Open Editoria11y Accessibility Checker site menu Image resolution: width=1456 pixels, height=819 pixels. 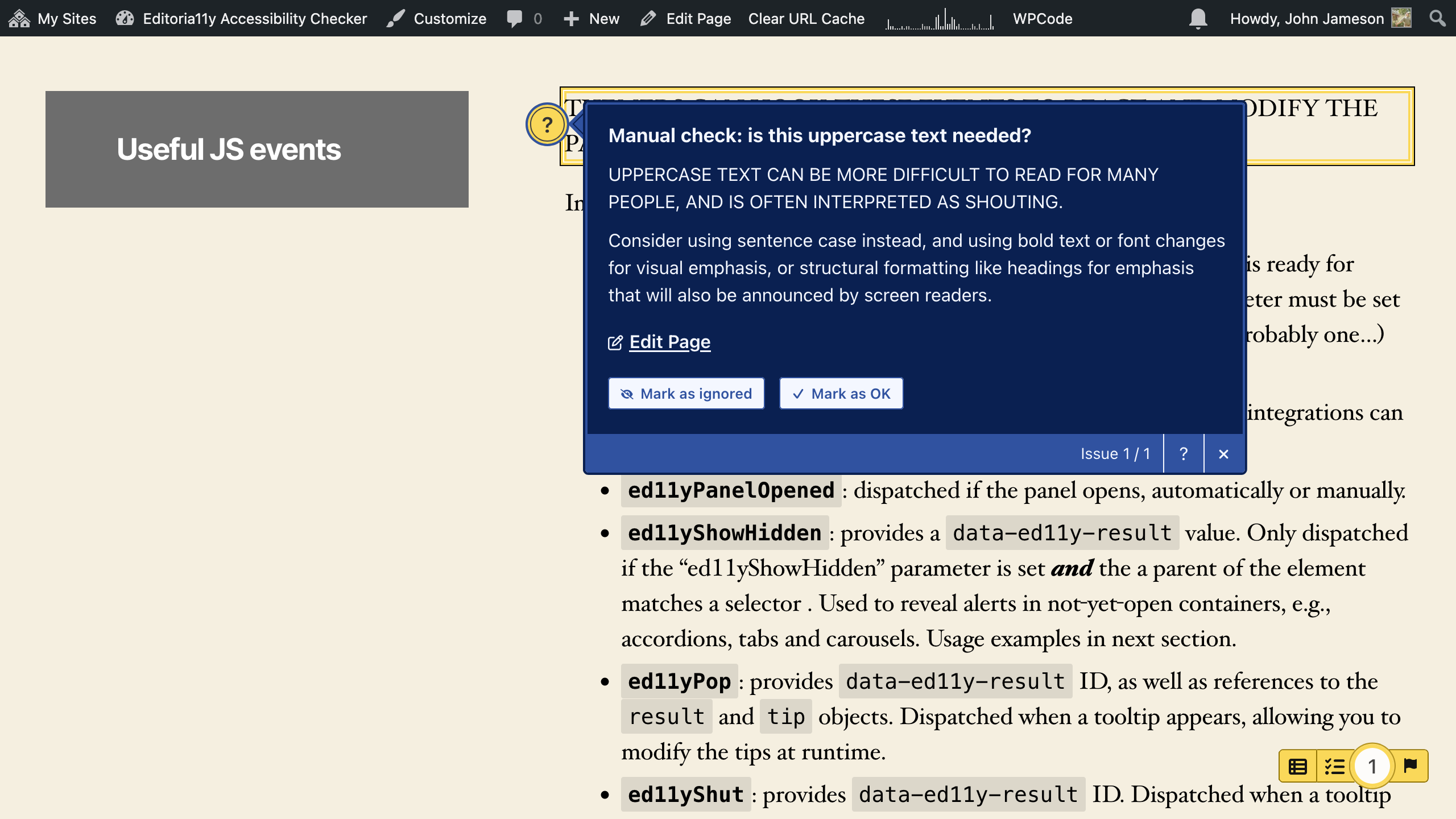[241, 18]
